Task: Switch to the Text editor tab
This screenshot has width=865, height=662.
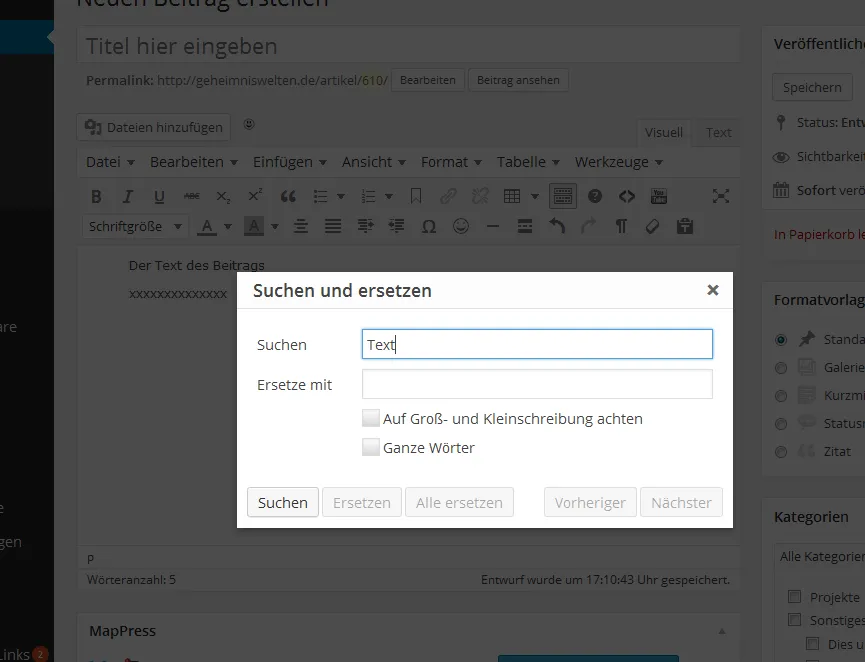Action: pos(718,133)
